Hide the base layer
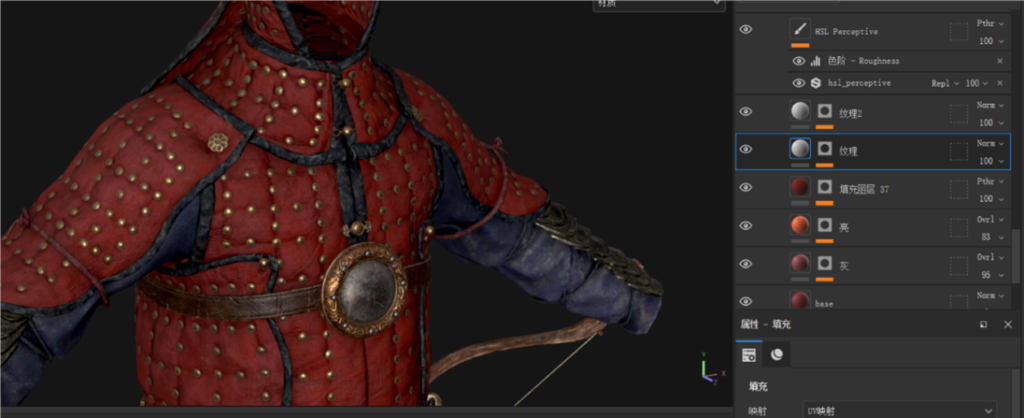 [745, 301]
